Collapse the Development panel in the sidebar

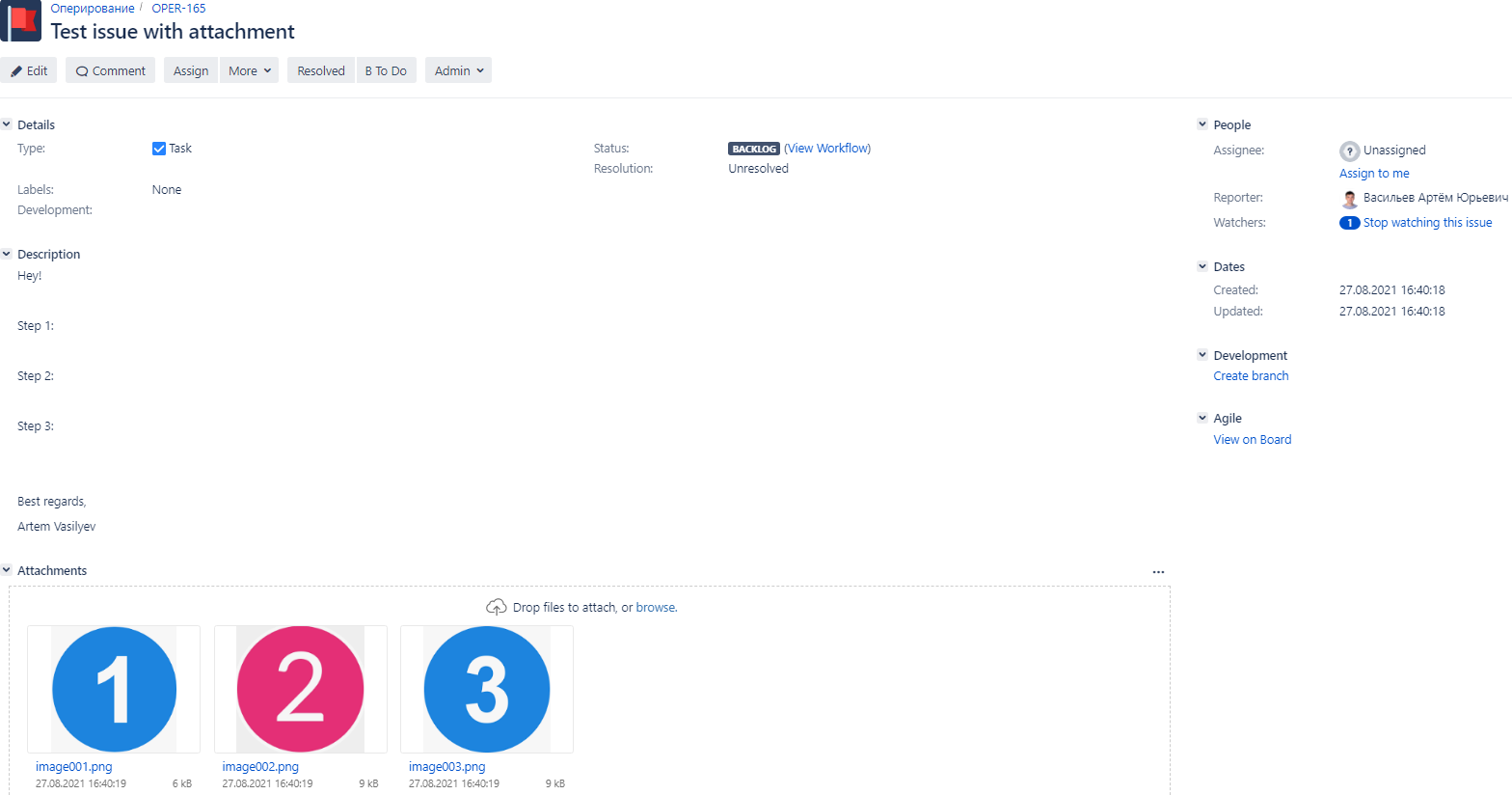pos(1202,355)
